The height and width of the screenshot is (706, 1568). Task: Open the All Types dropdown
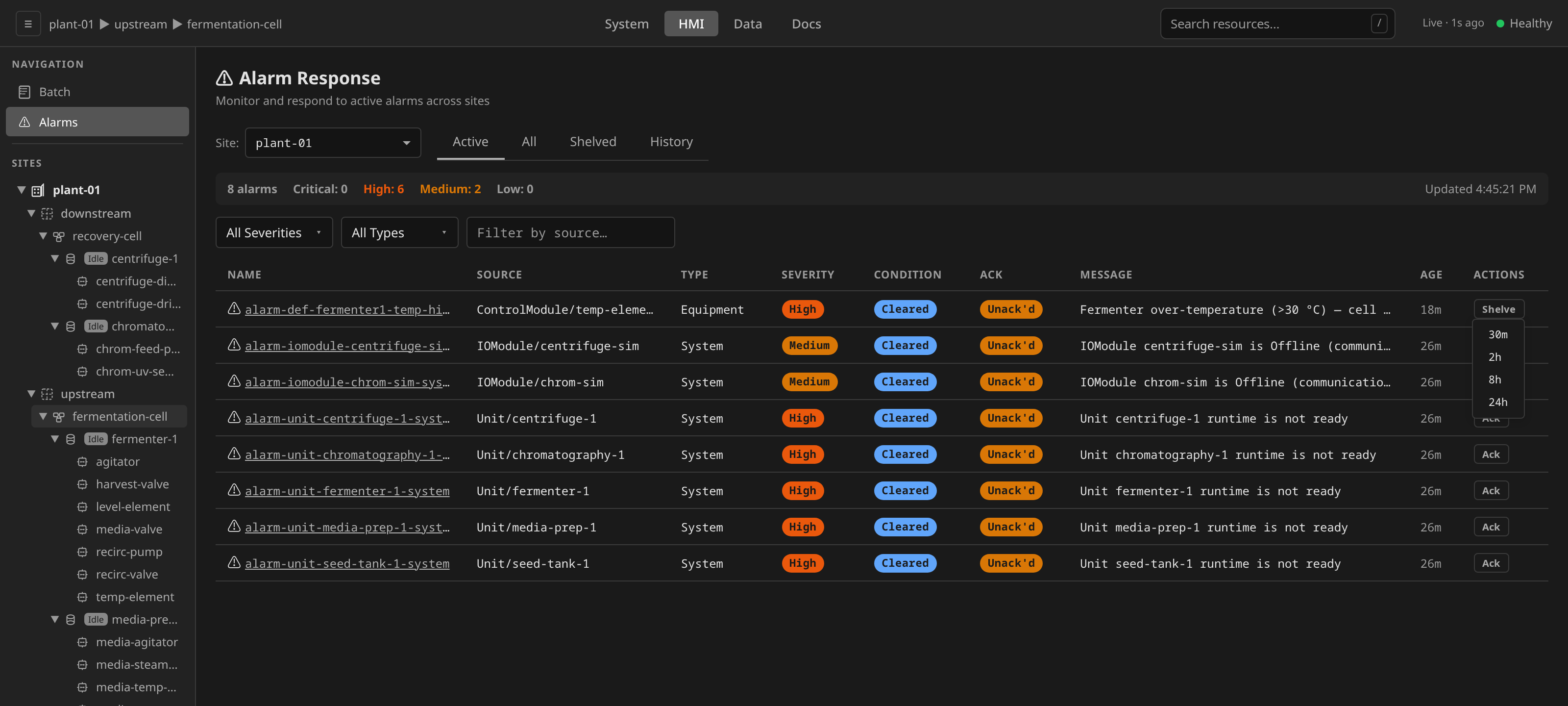click(399, 232)
